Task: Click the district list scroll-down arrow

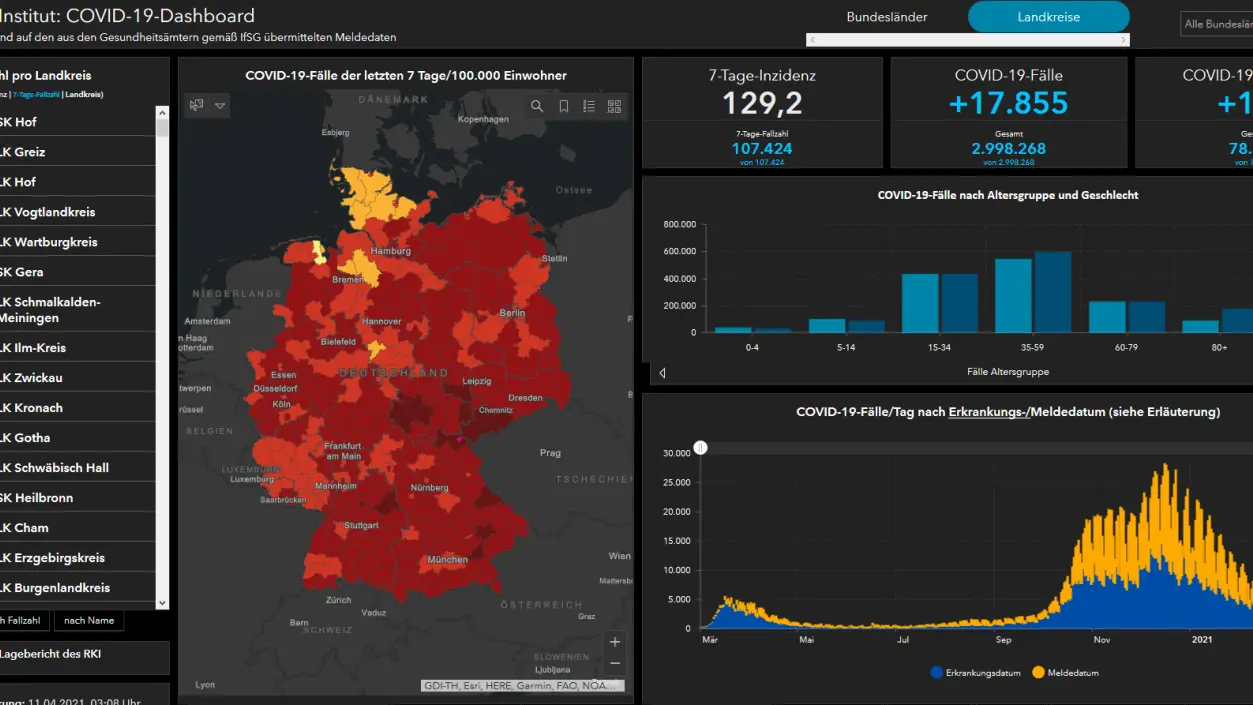Action: (x=163, y=603)
